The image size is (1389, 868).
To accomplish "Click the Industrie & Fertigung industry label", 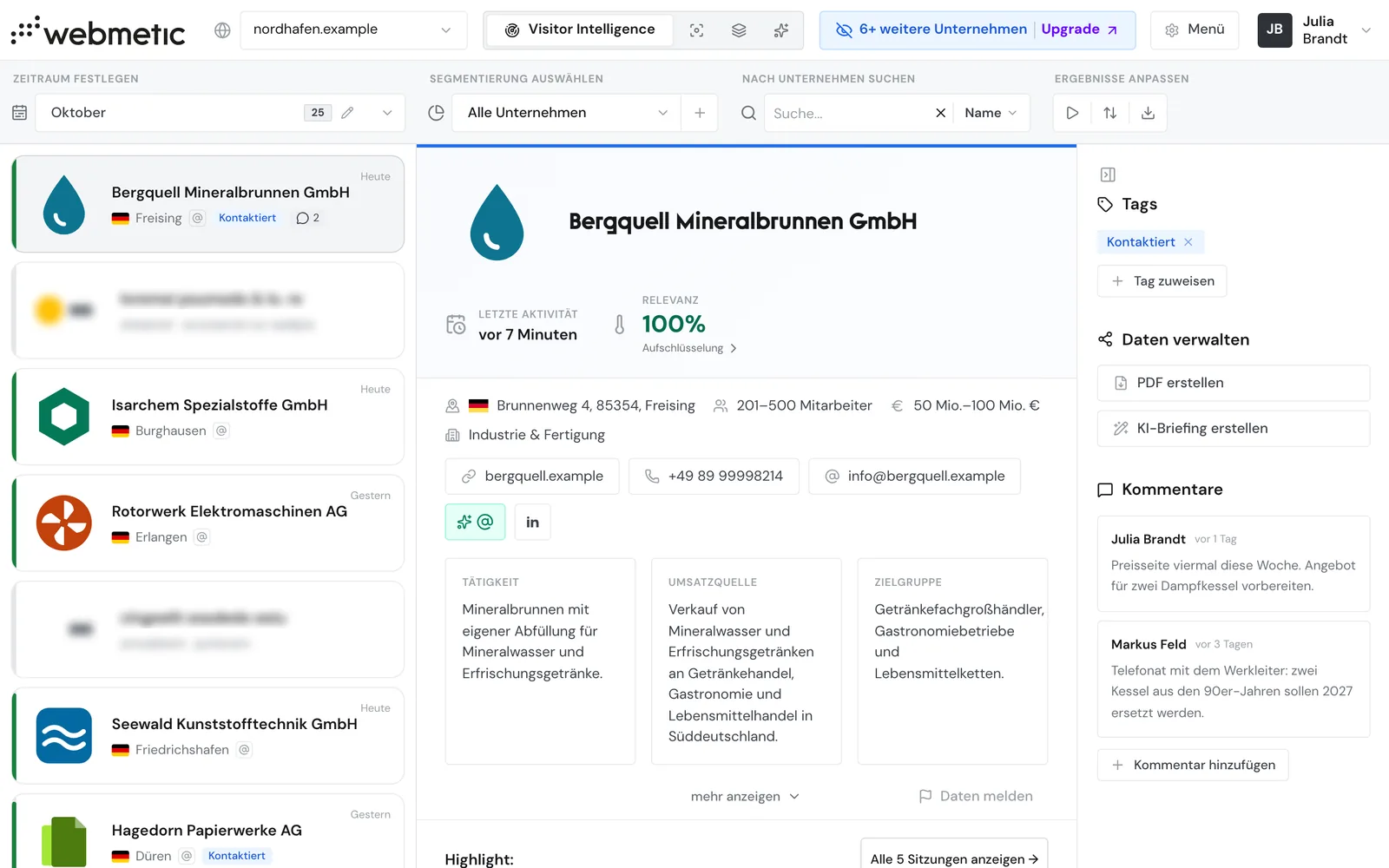I will click(x=537, y=435).
